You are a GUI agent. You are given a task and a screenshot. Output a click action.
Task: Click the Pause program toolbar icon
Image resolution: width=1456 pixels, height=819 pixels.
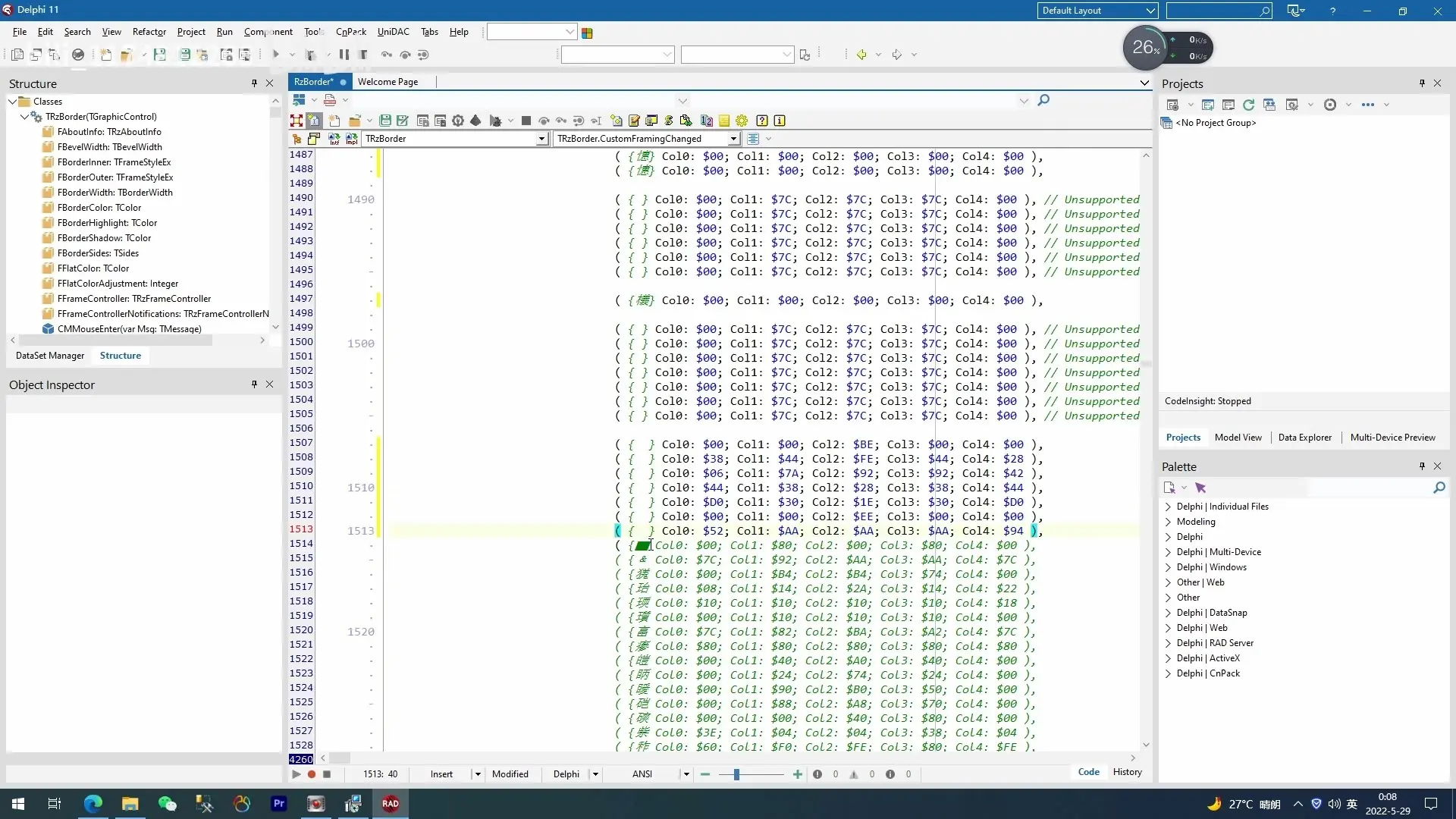click(344, 55)
